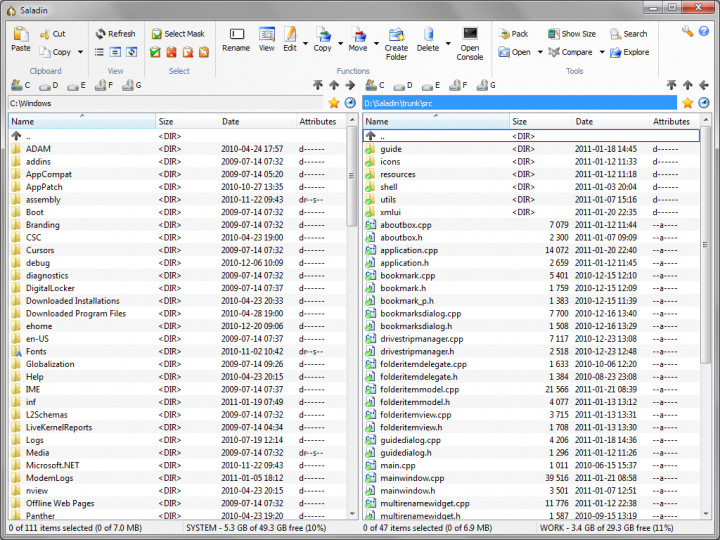
Task: Expand the Compare dropdown arrow
Action: point(602,52)
